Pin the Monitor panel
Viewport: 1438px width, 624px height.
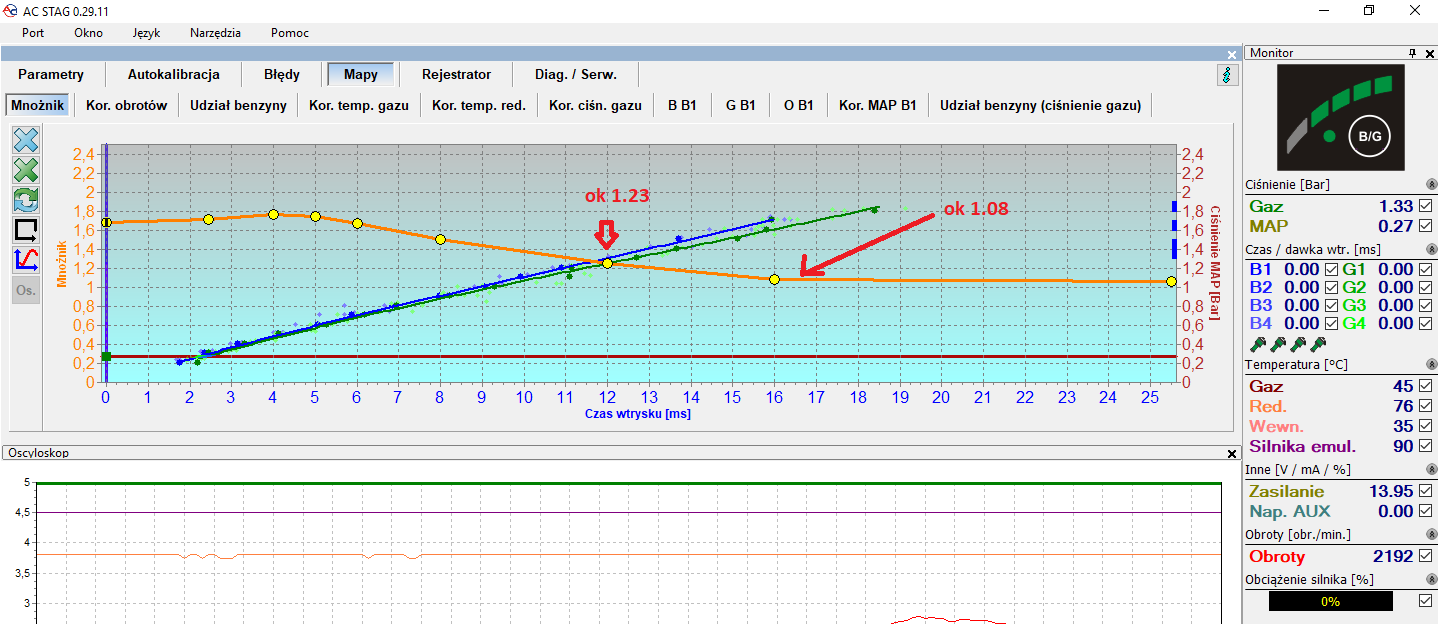(x=1412, y=53)
